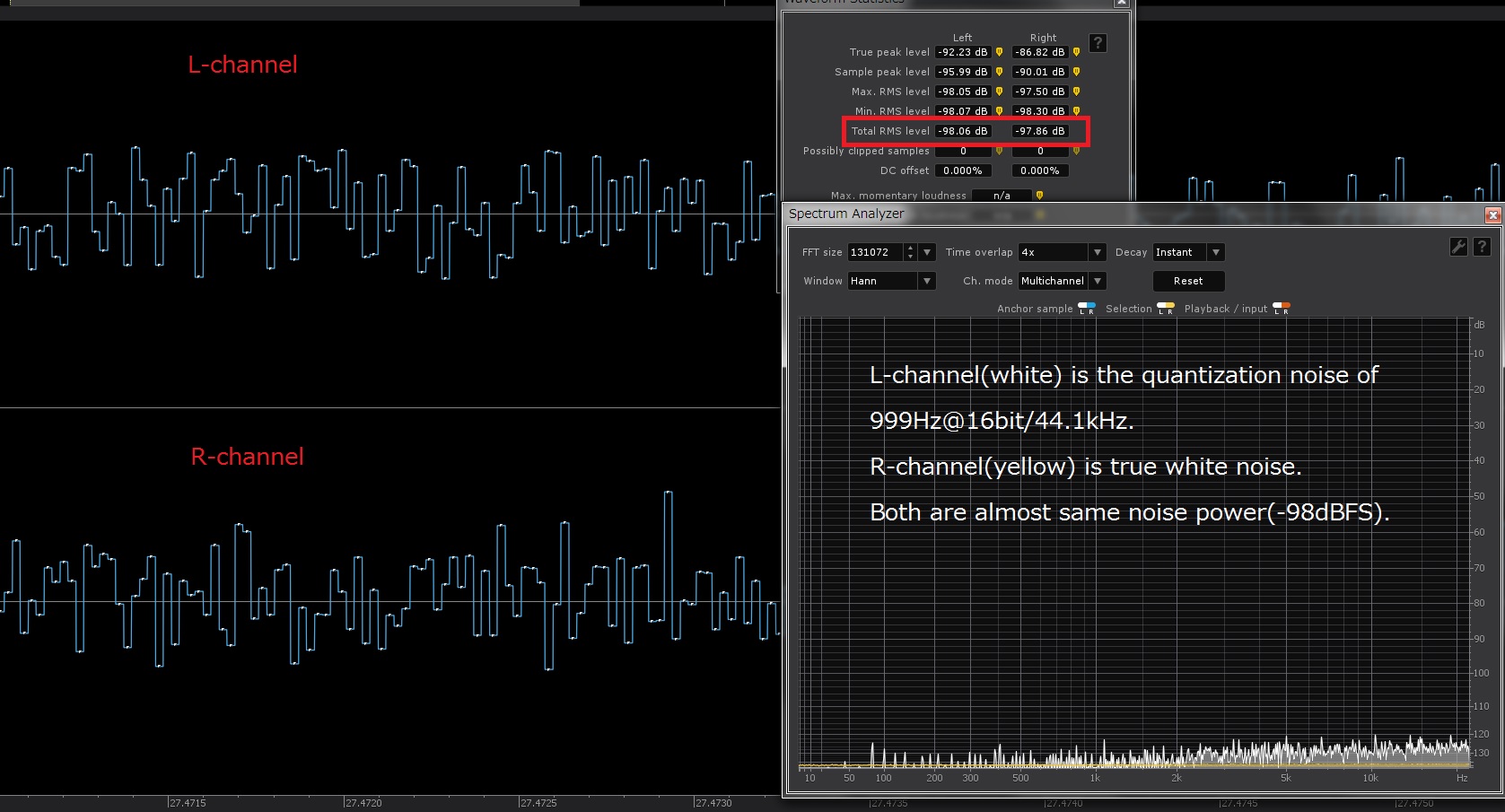The width and height of the screenshot is (1505, 812).
Task: Jump to Right possibly clipped samples marker
Action: point(1076,151)
